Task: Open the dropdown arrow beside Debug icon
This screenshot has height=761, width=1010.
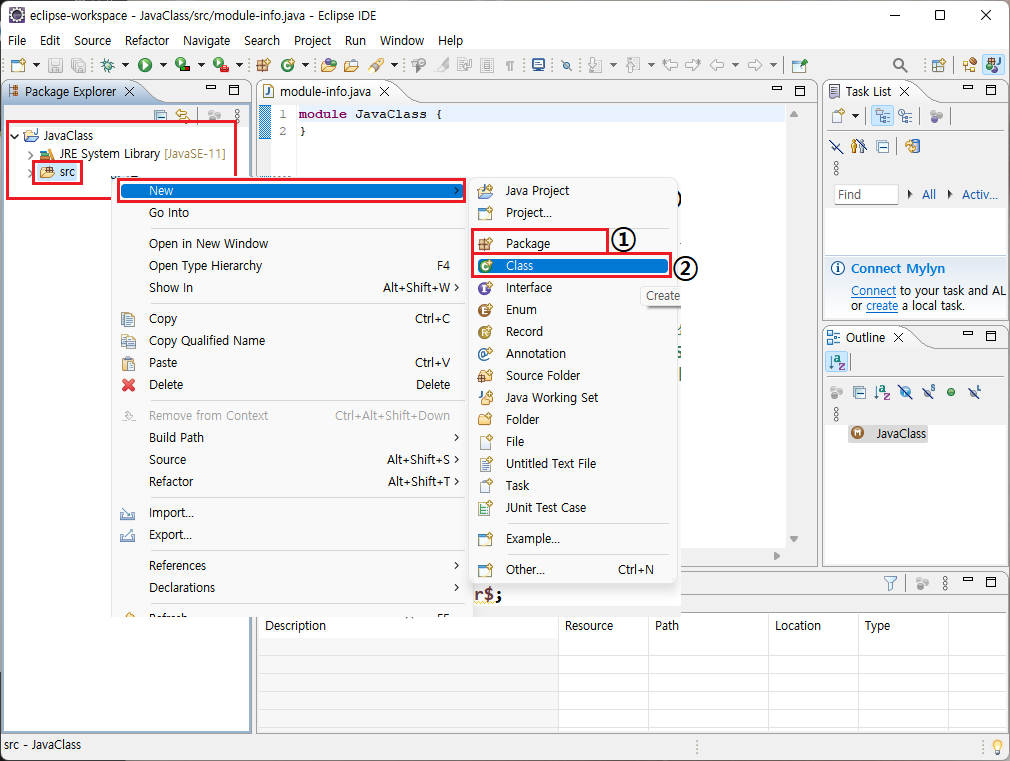Action: (x=125, y=65)
